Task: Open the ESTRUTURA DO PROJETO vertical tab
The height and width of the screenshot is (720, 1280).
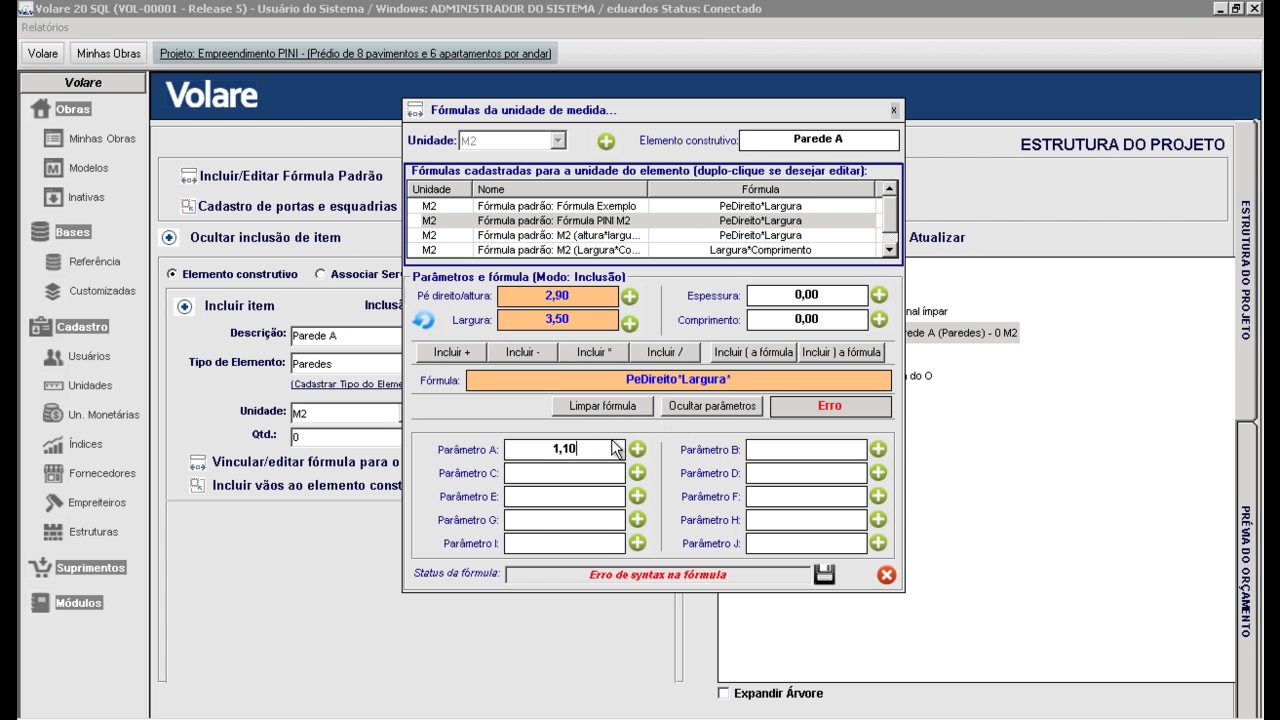Action: (1246, 270)
